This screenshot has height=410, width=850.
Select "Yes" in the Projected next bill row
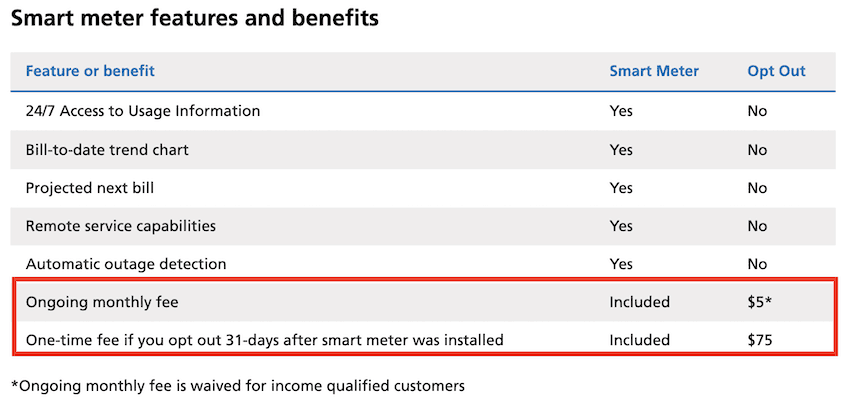click(x=621, y=188)
